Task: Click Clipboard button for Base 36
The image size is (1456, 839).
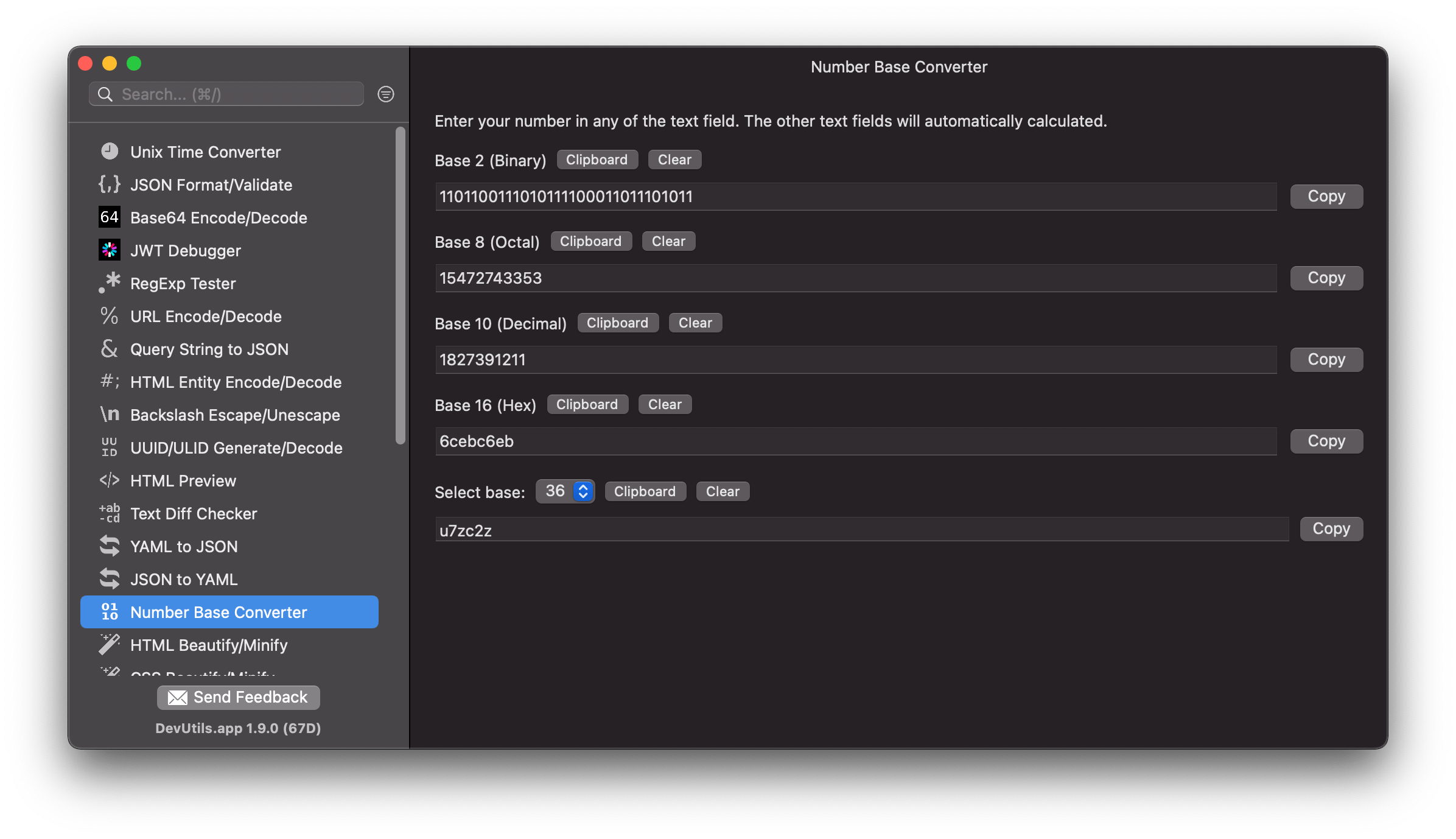Action: pos(643,491)
